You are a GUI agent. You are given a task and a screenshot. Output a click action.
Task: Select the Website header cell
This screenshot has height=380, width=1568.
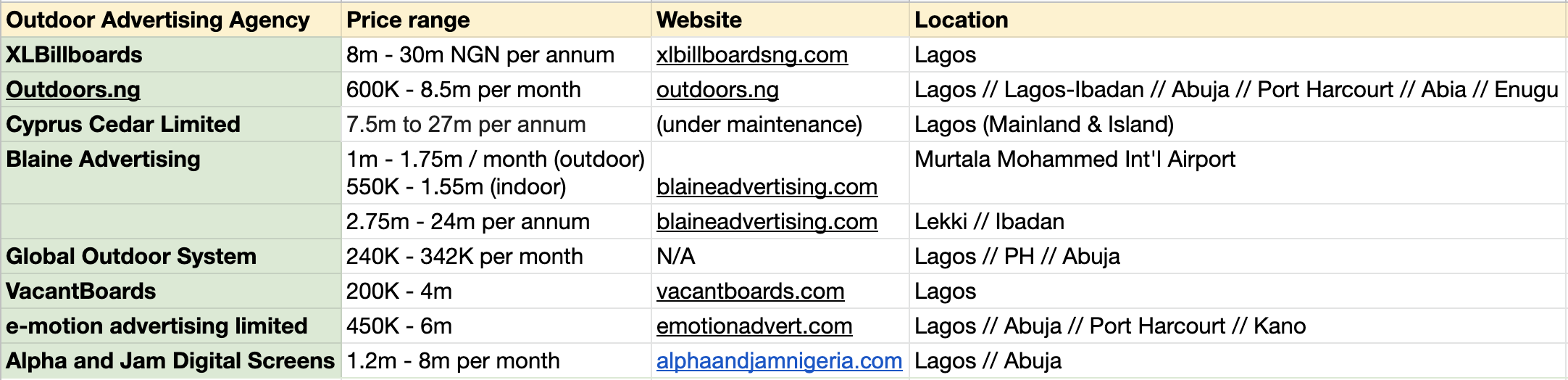pos(780,20)
